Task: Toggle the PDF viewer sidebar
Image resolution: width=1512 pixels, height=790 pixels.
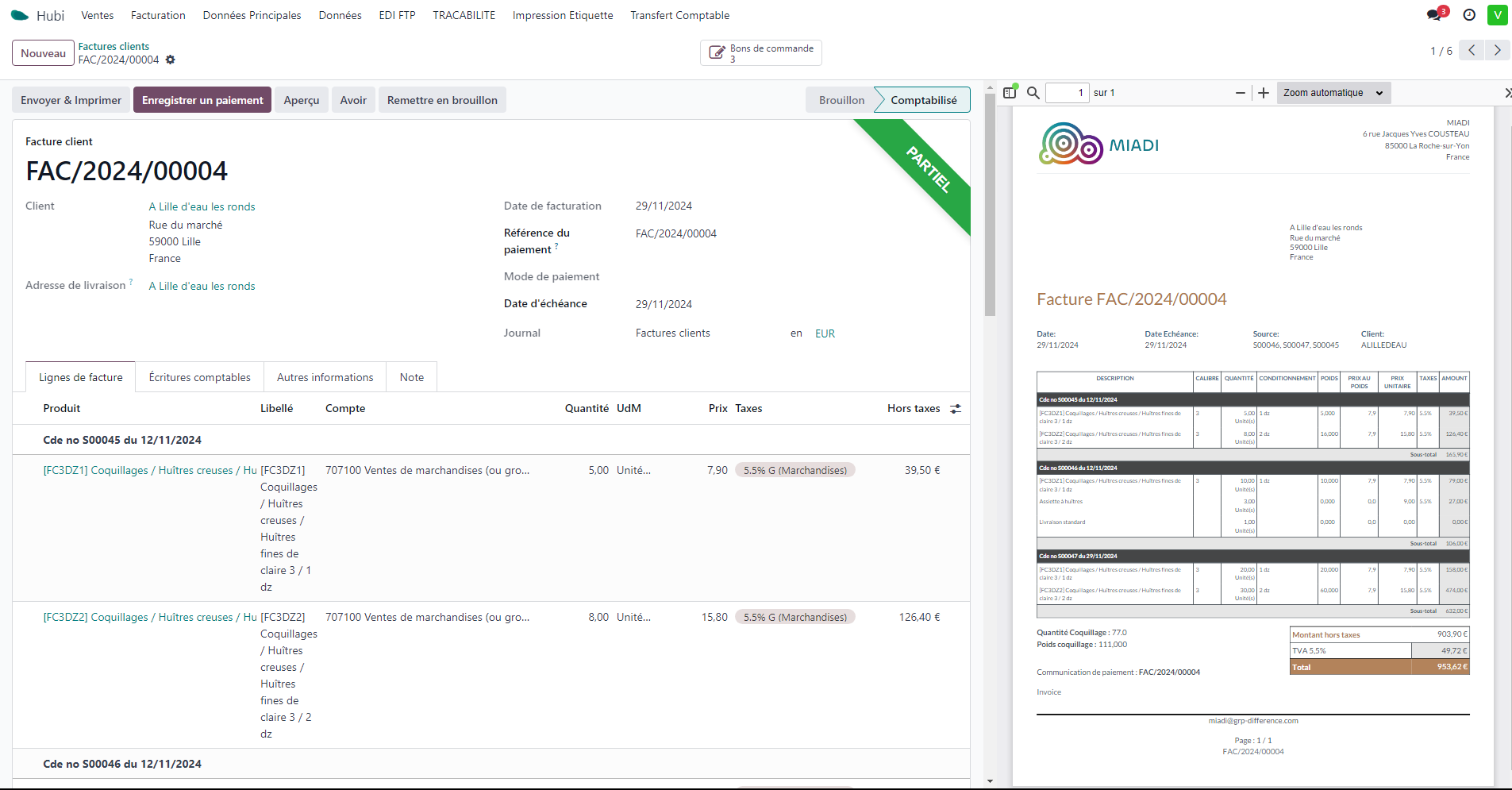Action: 1010,93
